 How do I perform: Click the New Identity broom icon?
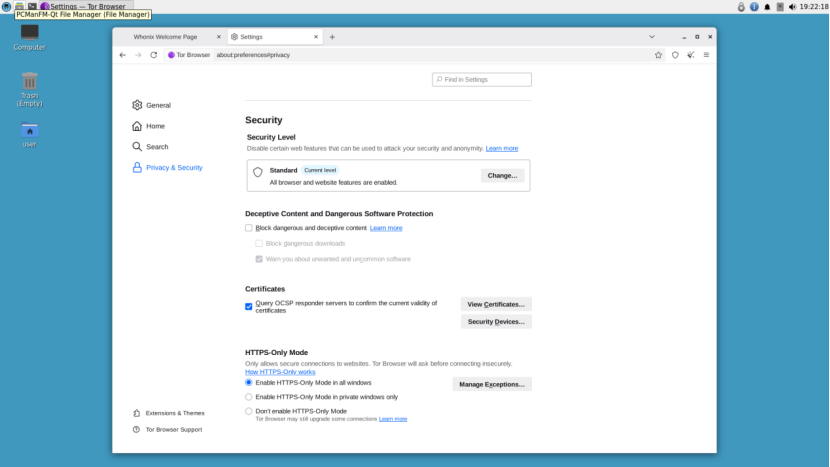pyautogui.click(x=691, y=55)
